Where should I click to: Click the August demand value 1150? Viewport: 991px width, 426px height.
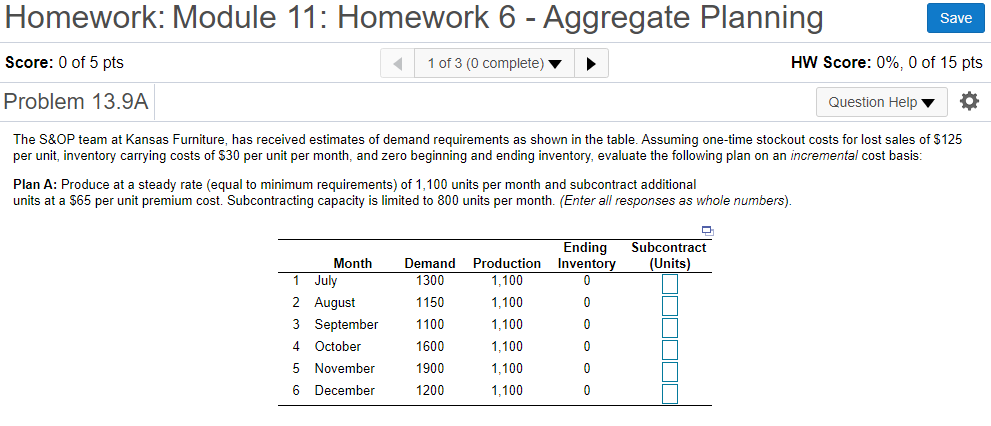(430, 303)
